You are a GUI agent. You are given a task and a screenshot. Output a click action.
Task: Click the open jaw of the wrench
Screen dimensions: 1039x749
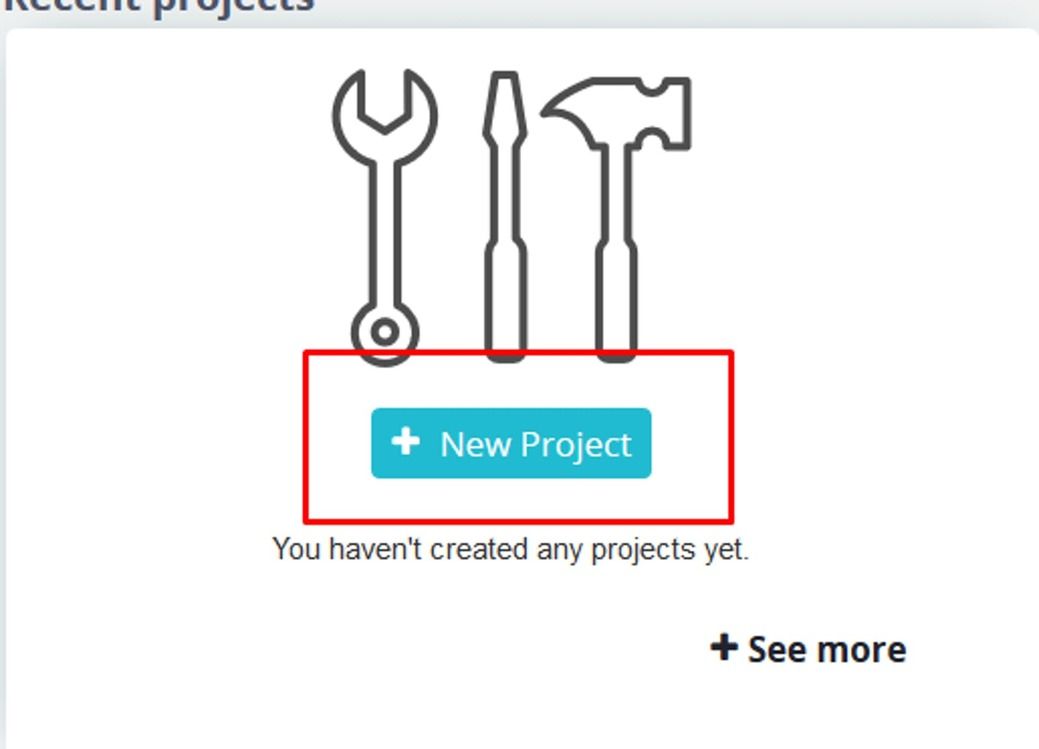click(384, 106)
